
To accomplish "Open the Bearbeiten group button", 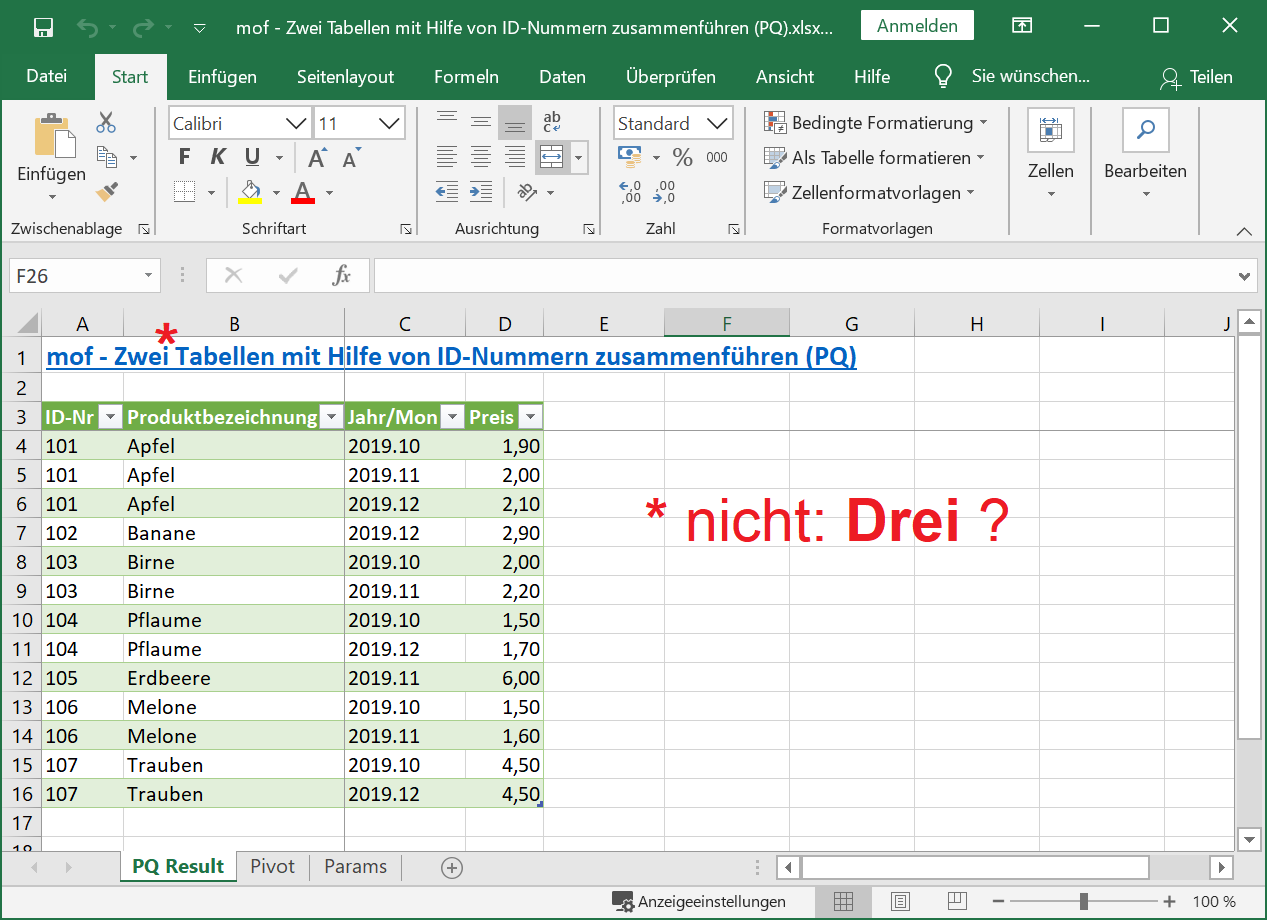I will [1145, 155].
